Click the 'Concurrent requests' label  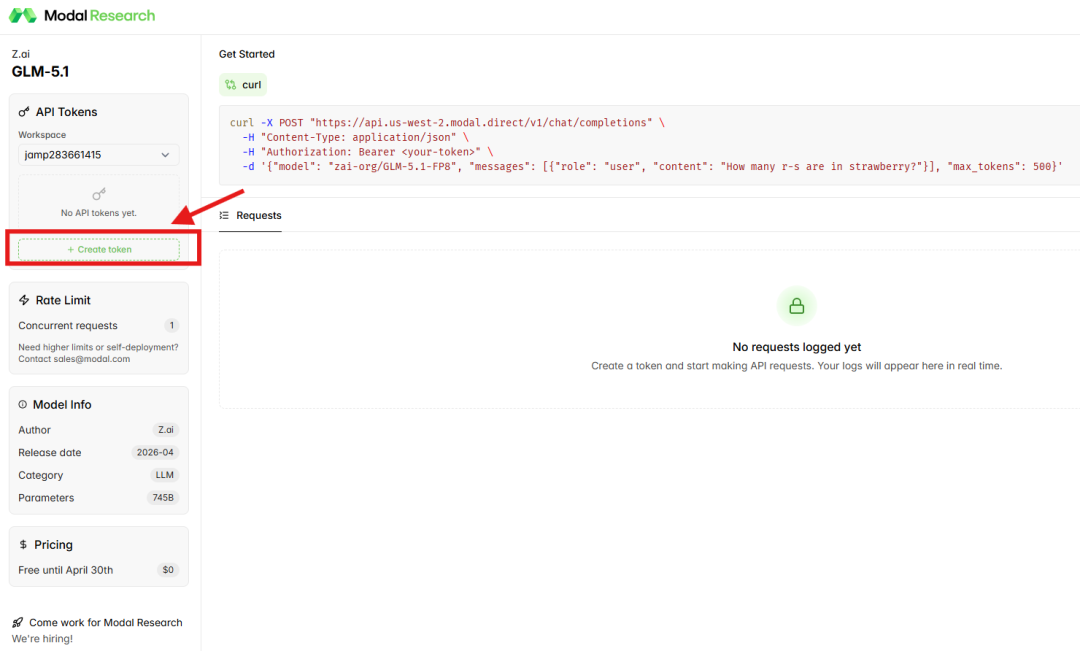(x=68, y=325)
